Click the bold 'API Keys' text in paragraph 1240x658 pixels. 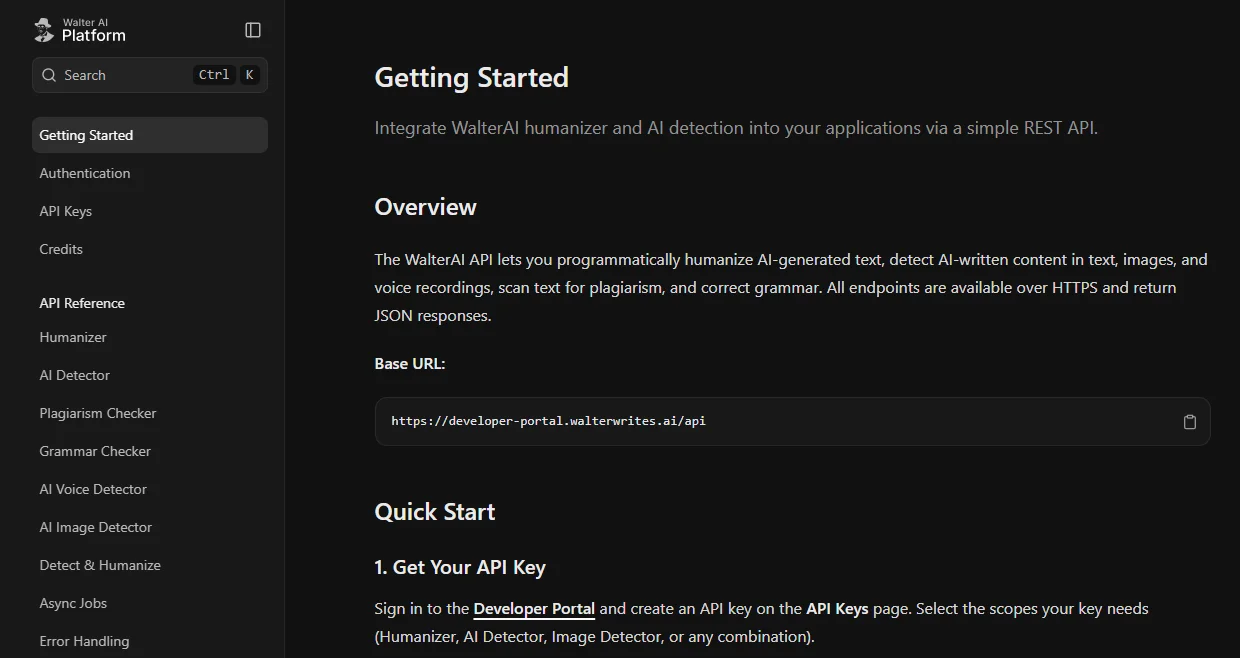[837, 608]
